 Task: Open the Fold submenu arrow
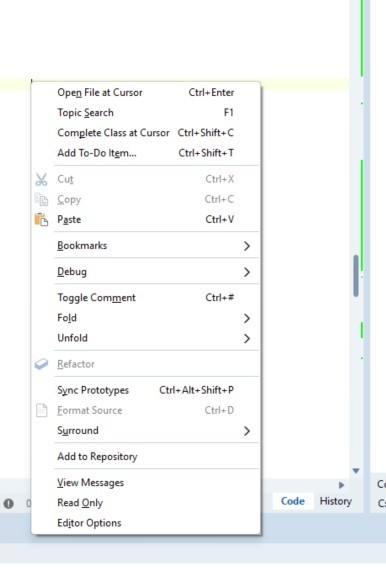click(247, 318)
